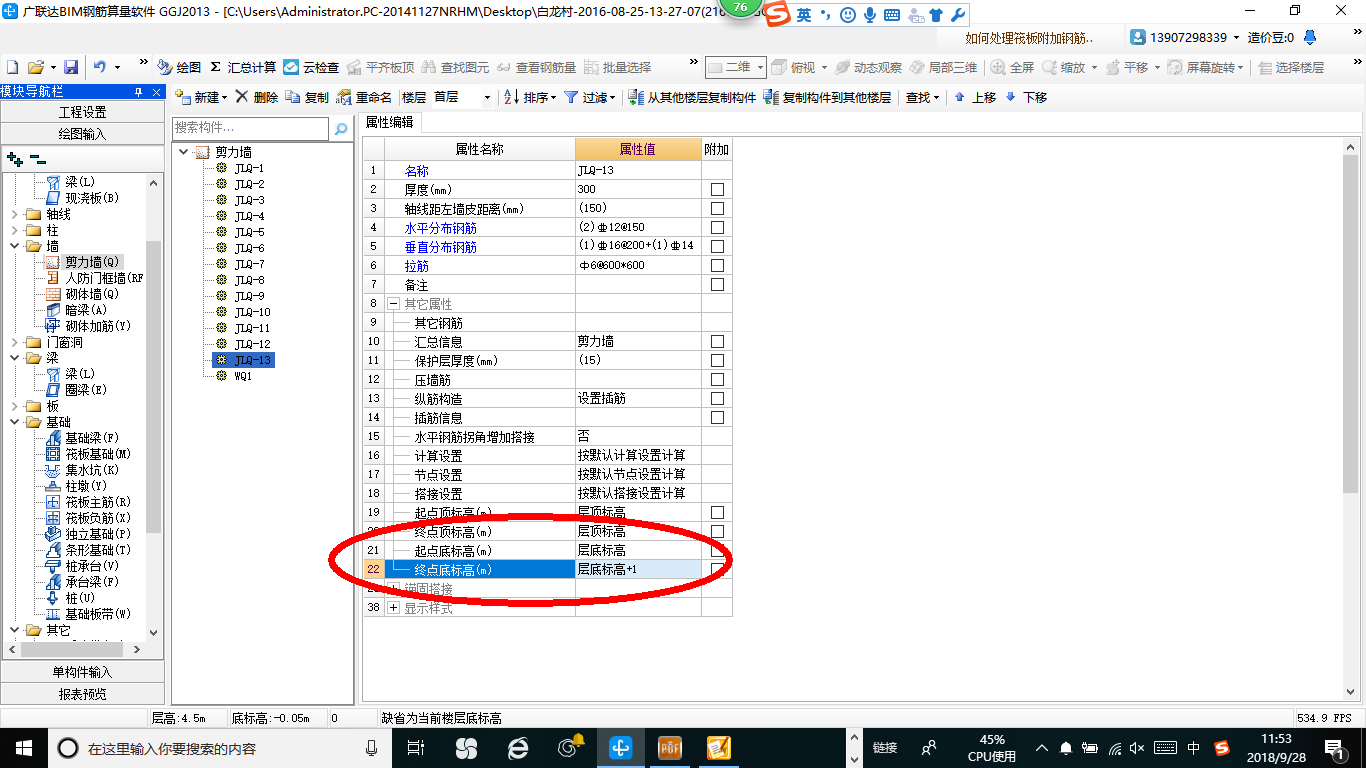Image resolution: width=1366 pixels, height=768 pixels.
Task: Check 附加 box for 厚度(mm) row
Action: [x=717, y=190]
